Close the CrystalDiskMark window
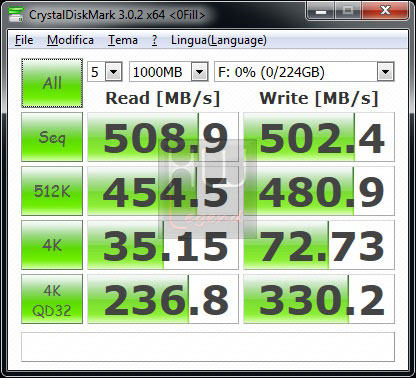This screenshot has height=378, width=416. point(385,11)
